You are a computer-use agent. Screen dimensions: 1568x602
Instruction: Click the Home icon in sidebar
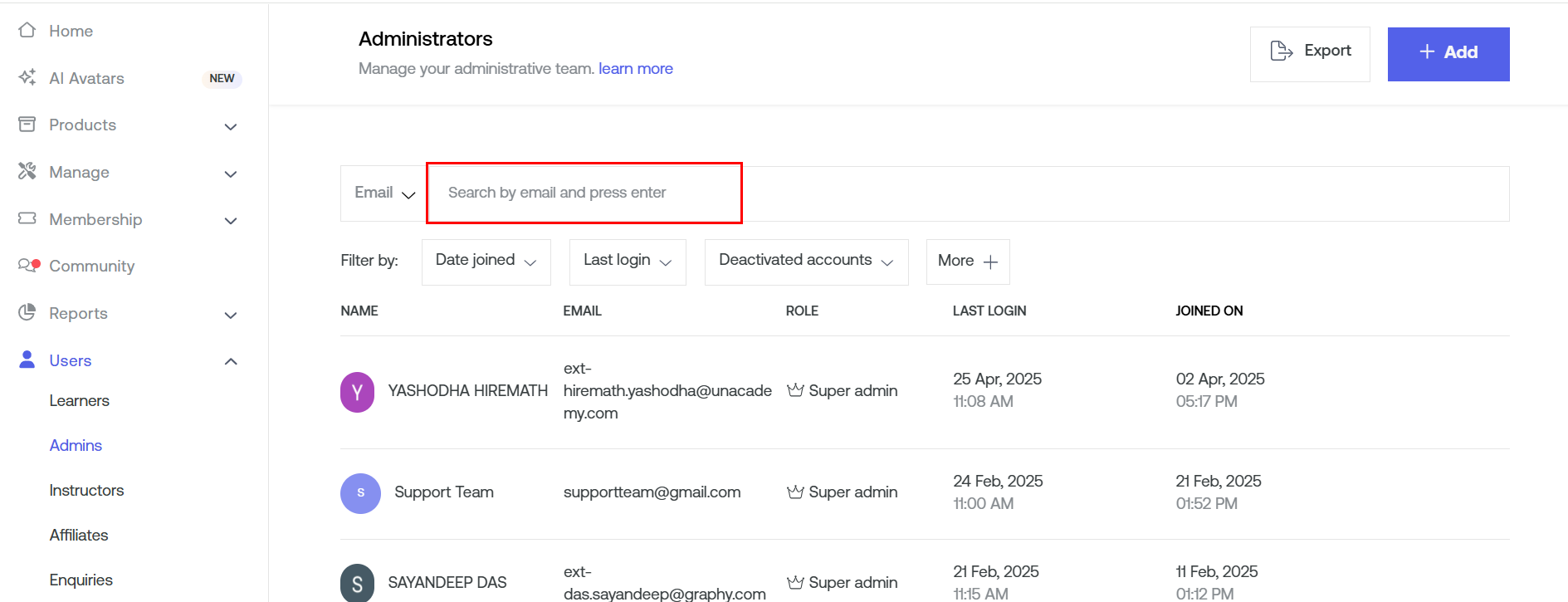point(27,31)
